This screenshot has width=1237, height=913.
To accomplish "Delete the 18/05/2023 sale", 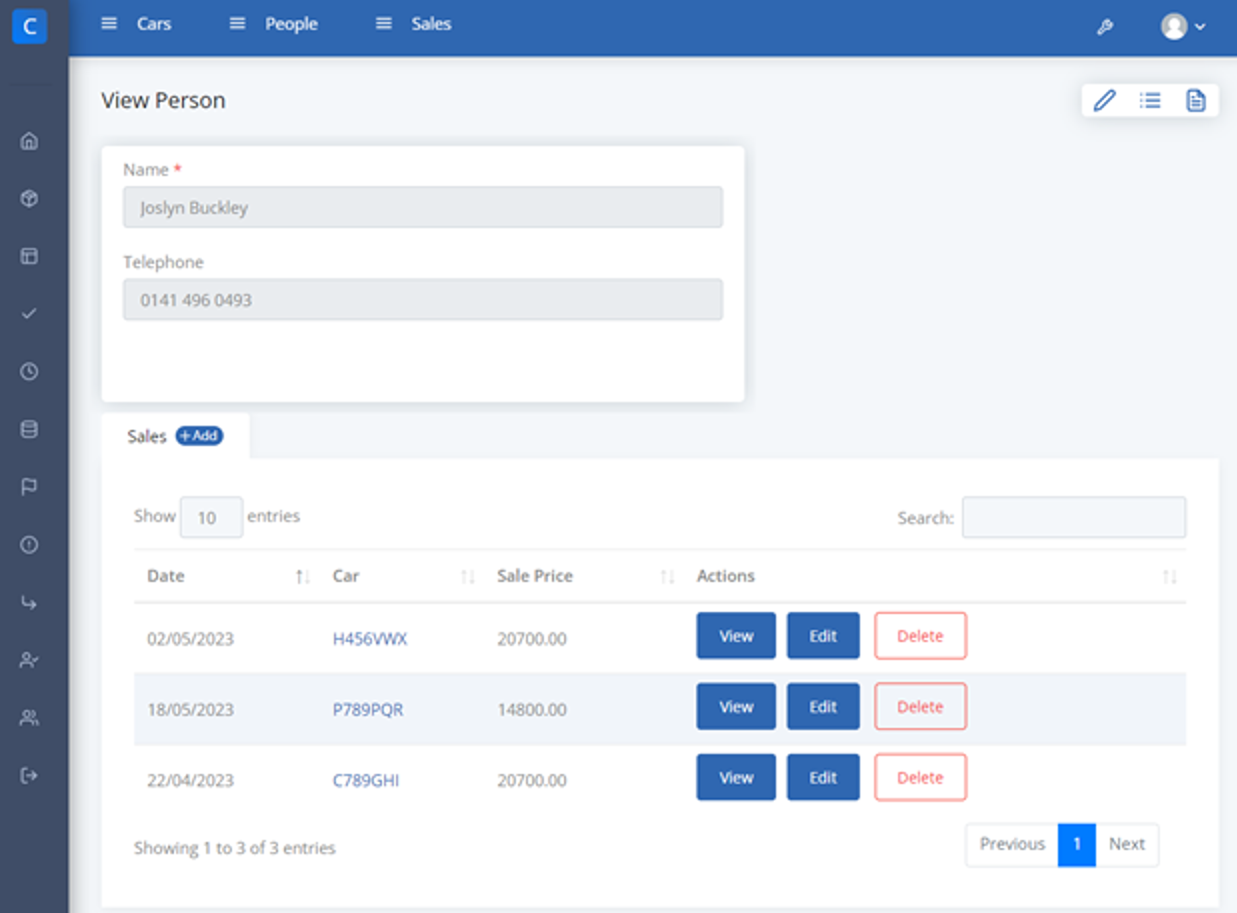I will (919, 706).
